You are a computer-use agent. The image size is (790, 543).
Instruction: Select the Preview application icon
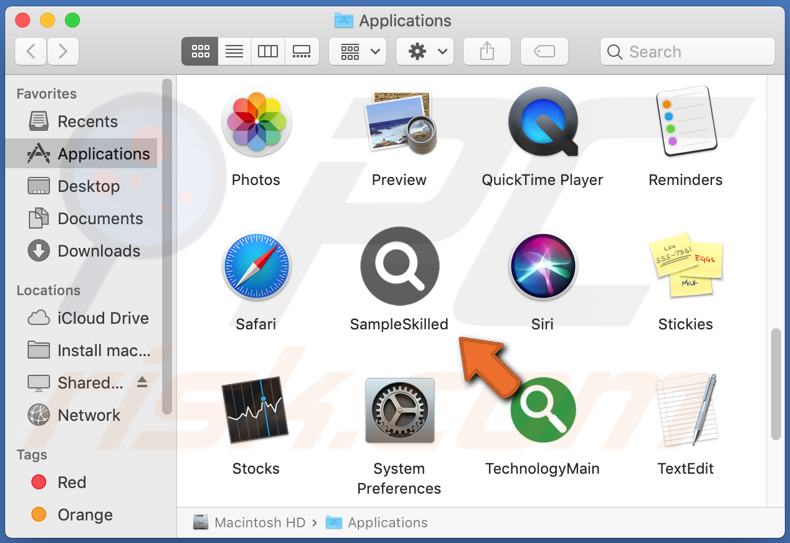click(401, 122)
